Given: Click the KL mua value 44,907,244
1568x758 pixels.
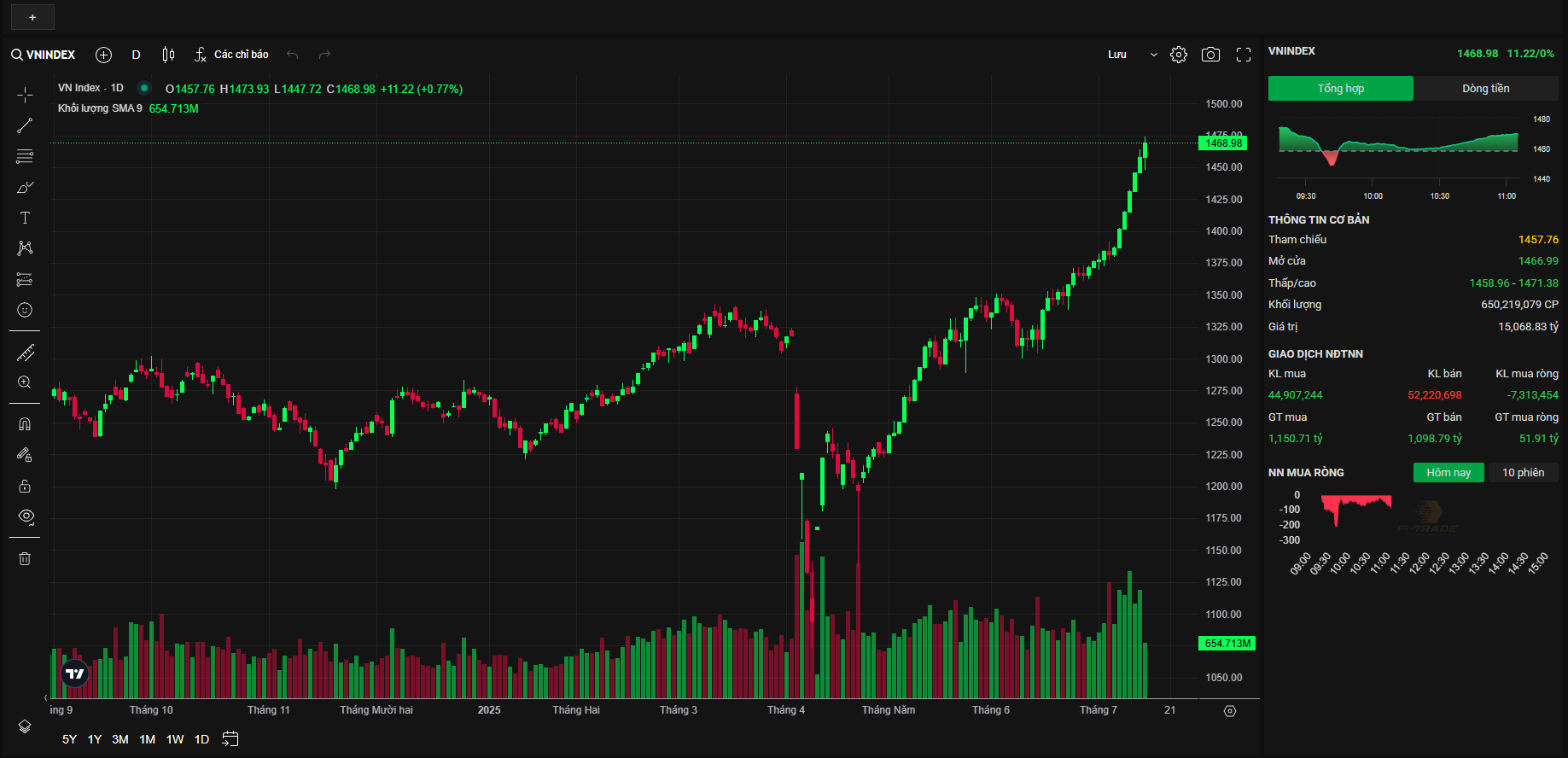Looking at the screenshot, I should tap(1296, 395).
